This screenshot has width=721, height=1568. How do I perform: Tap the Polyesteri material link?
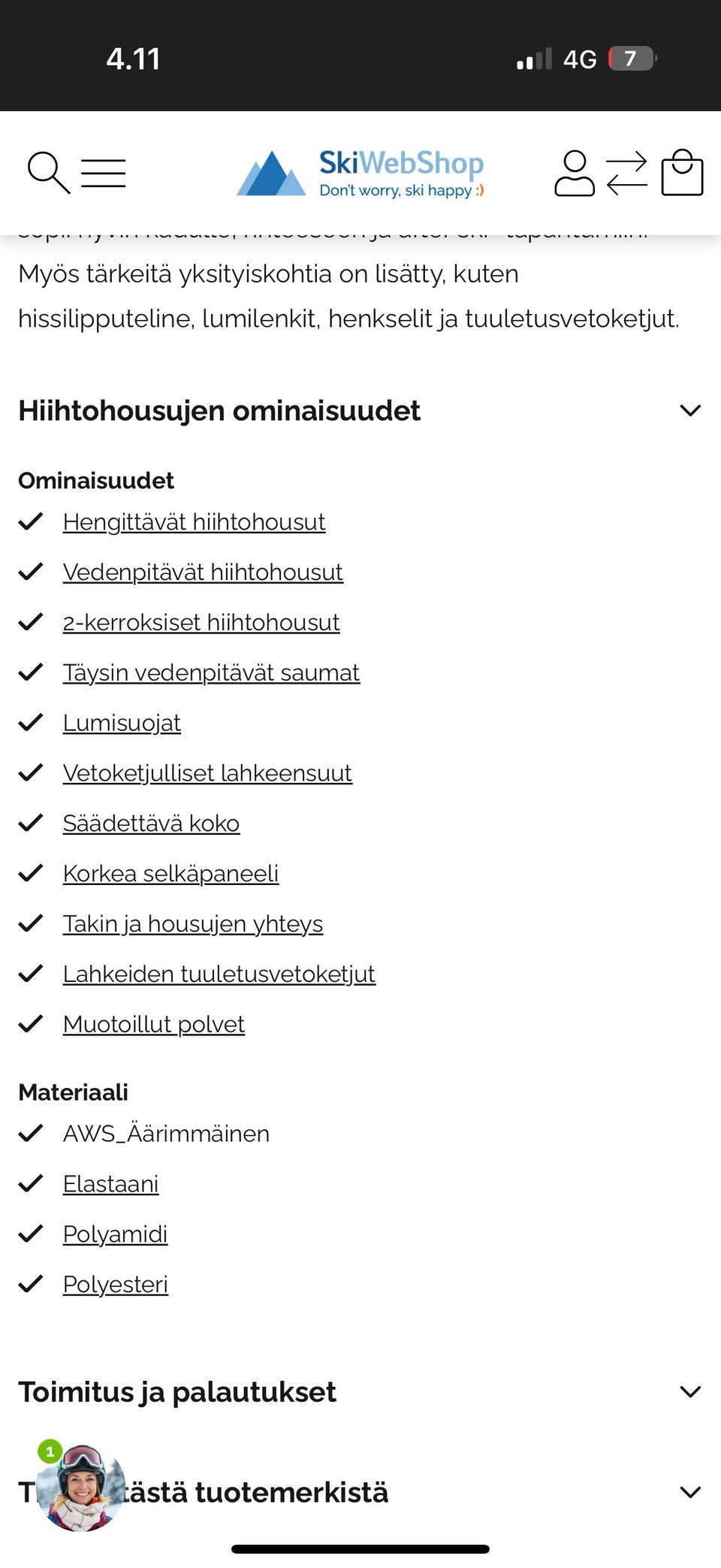115,1284
